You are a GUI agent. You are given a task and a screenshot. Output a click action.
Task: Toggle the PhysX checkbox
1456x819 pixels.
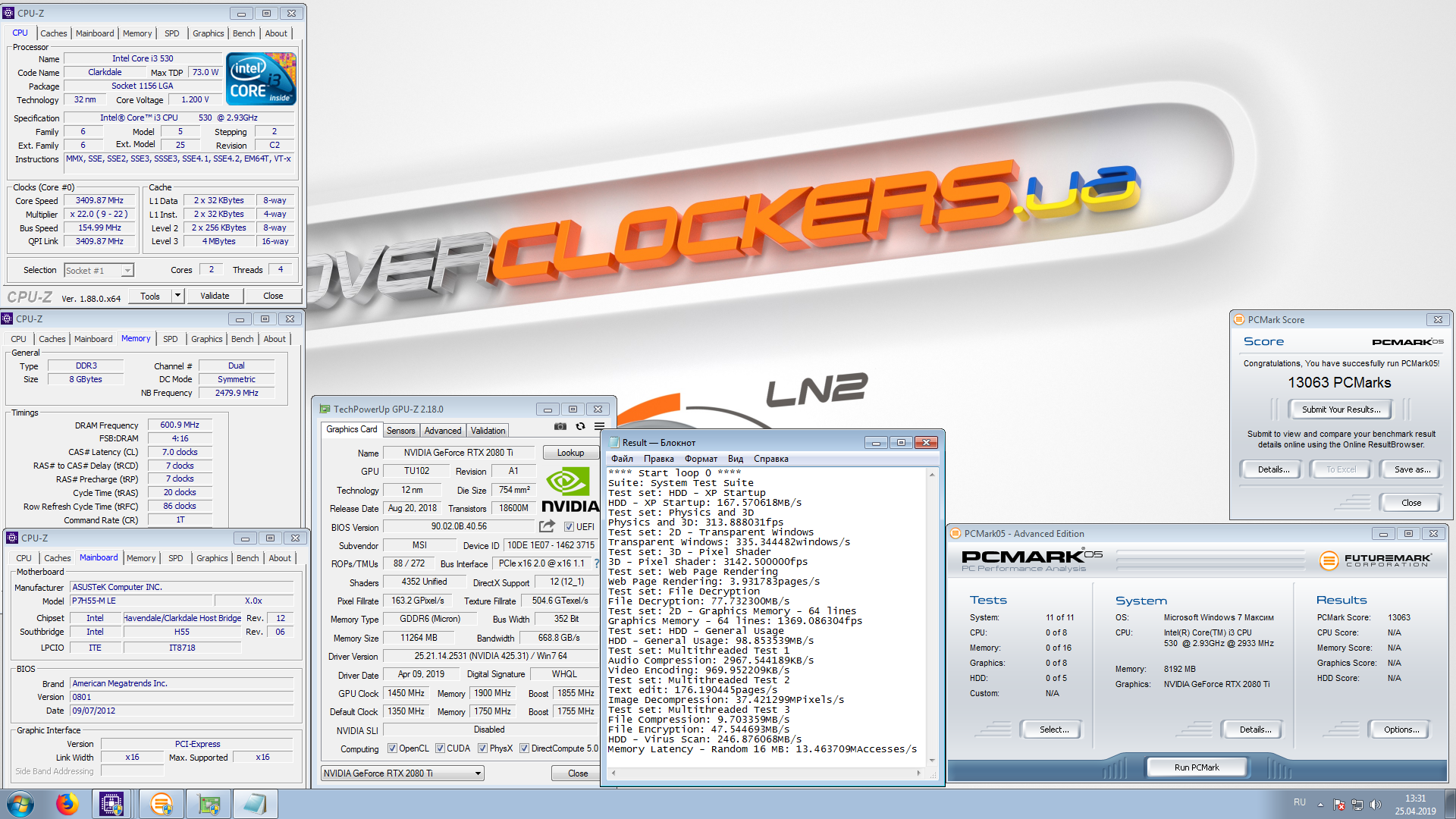tap(482, 748)
